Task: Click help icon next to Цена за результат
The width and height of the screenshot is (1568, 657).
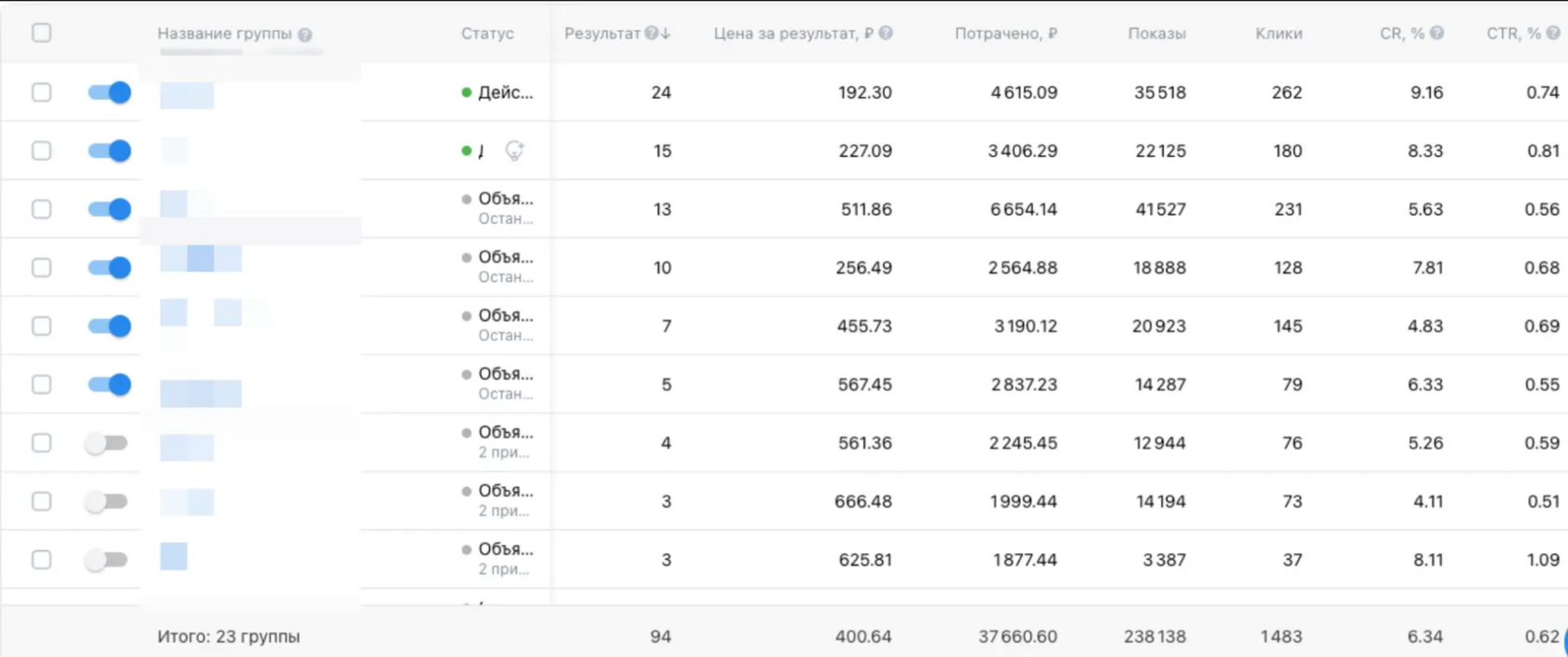Action: [886, 33]
